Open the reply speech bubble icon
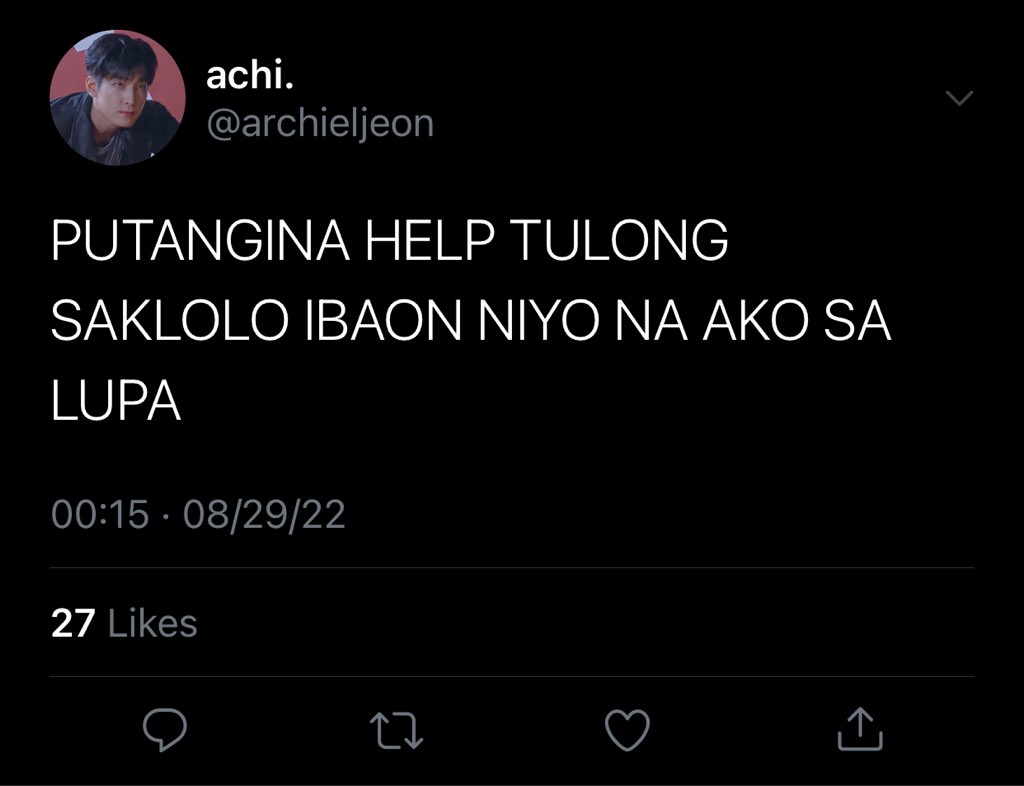This screenshot has width=1024, height=786. pos(165,729)
